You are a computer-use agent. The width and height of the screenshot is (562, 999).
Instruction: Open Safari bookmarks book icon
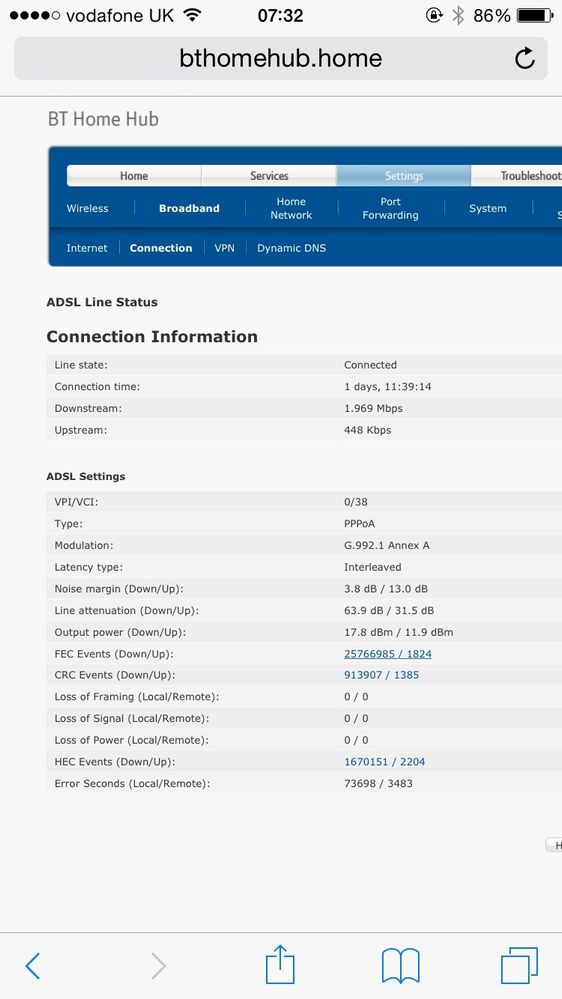(400, 966)
